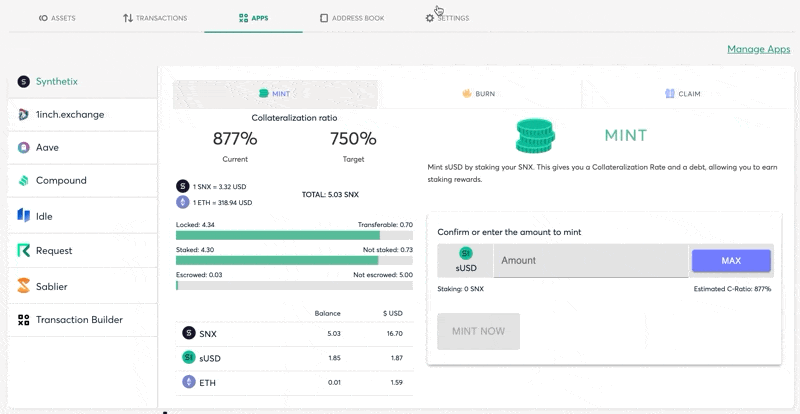Image resolution: width=800 pixels, height=414 pixels.
Task: Click the Settings gear icon
Action: (x=430, y=18)
